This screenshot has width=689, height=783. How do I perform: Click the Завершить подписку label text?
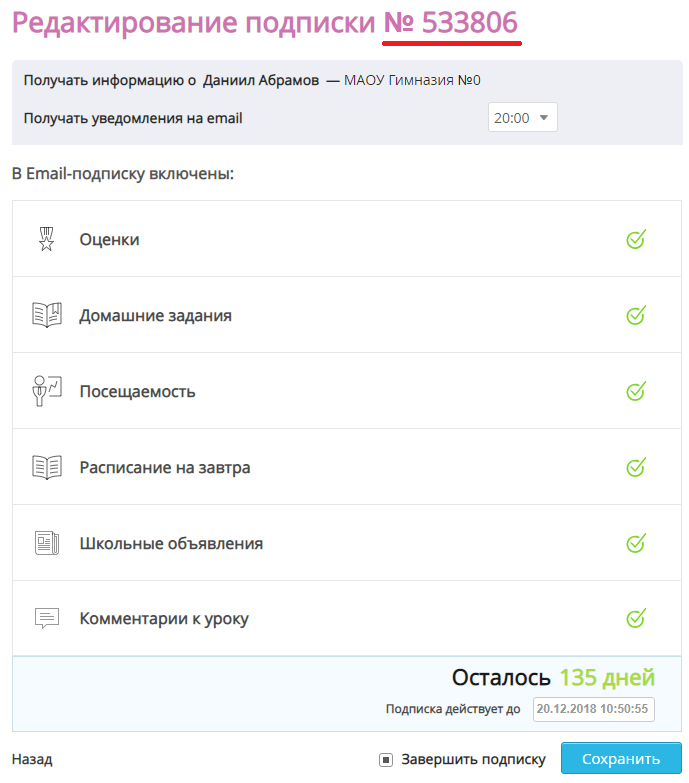473,760
